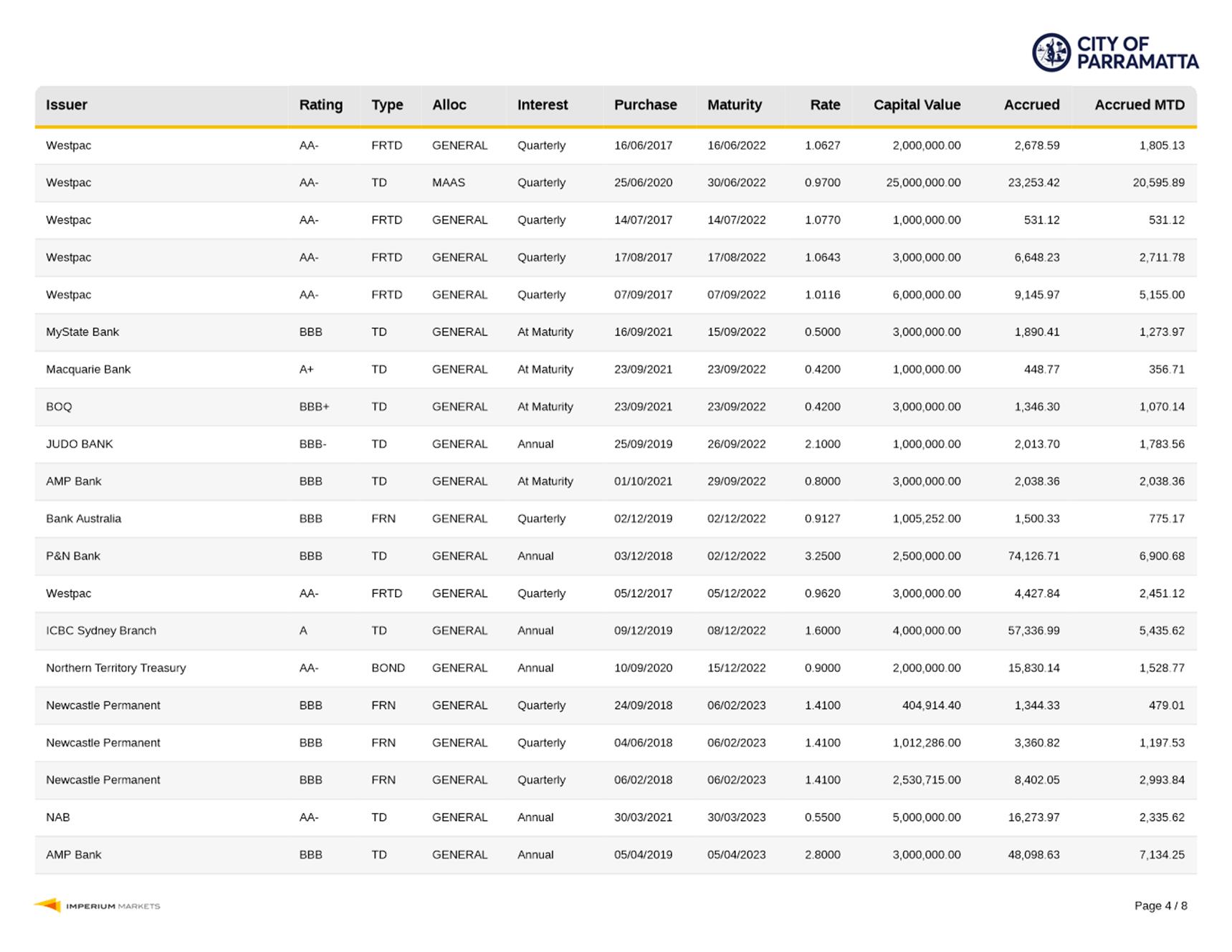Click the Capital Value column header
1232x952 pixels.
click(917, 105)
